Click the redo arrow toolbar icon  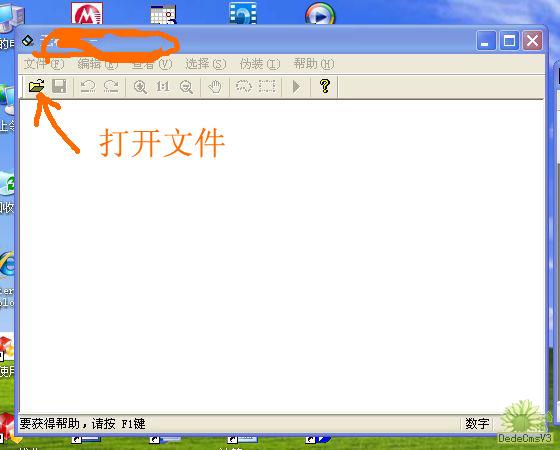[x=111, y=86]
